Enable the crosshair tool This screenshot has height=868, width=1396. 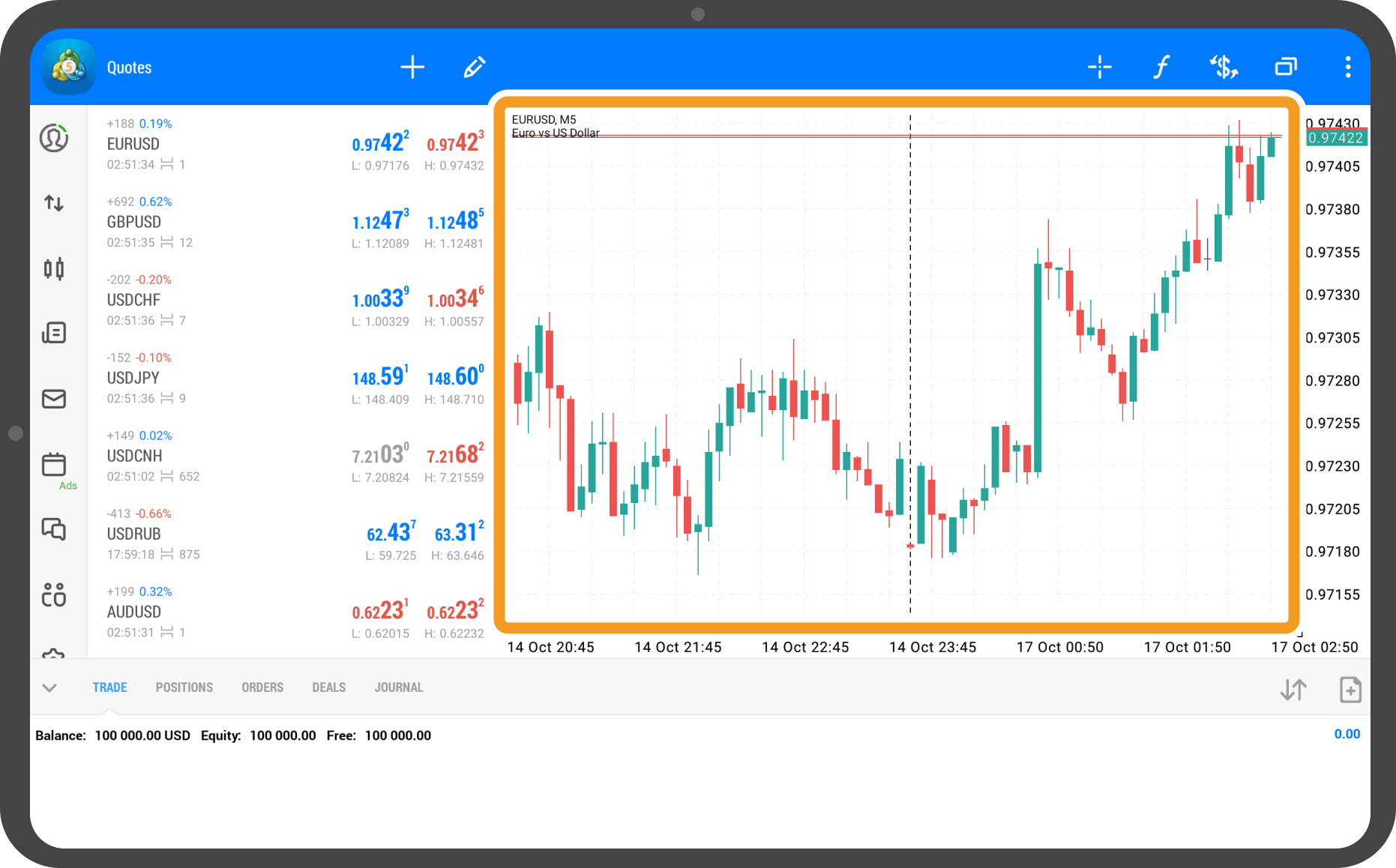pyautogui.click(x=1099, y=67)
